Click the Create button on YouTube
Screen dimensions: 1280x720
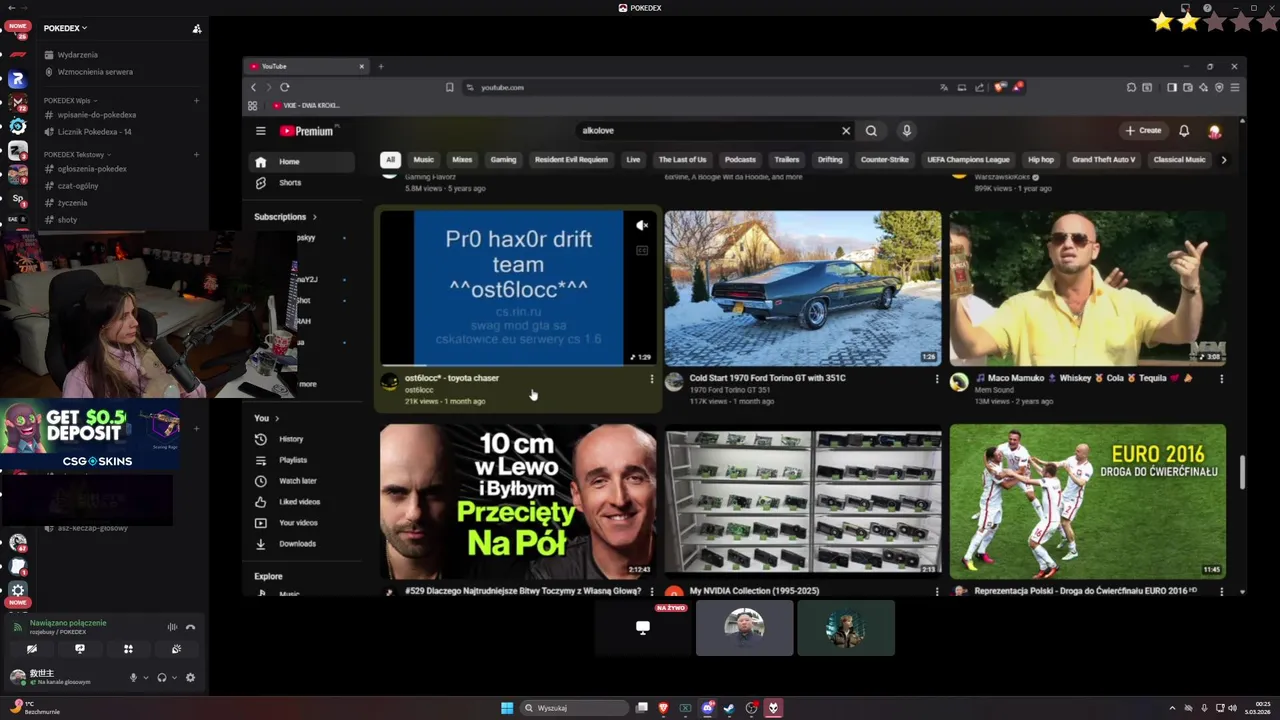pyautogui.click(x=1143, y=131)
